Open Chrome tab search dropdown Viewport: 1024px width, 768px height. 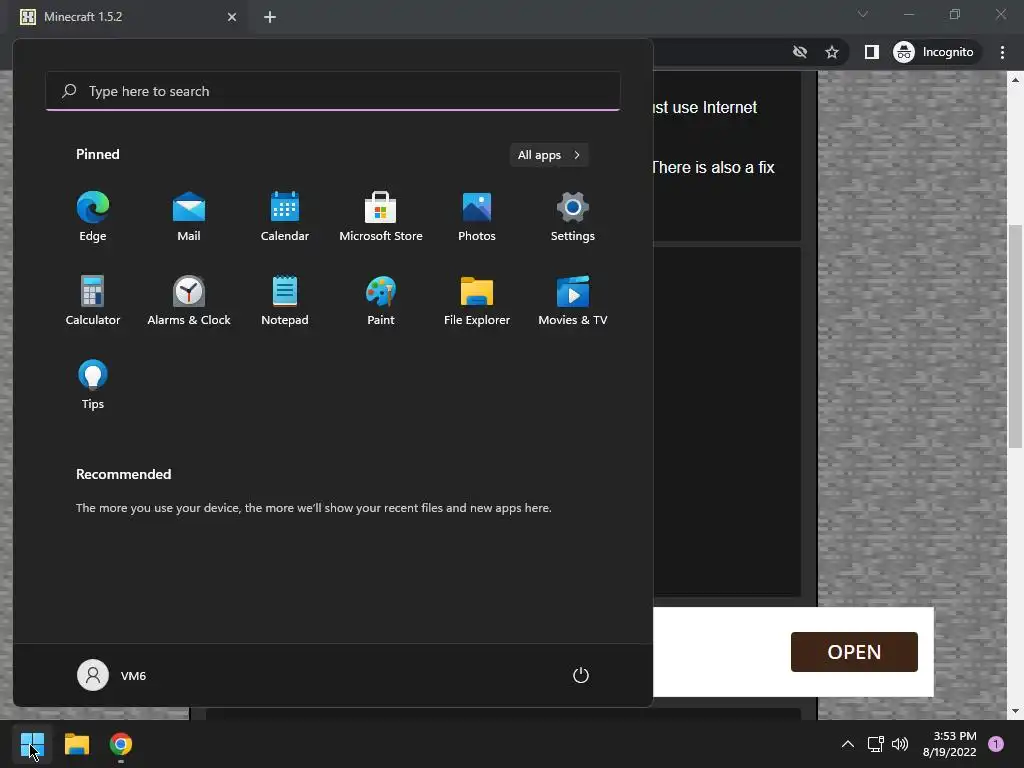(x=863, y=14)
